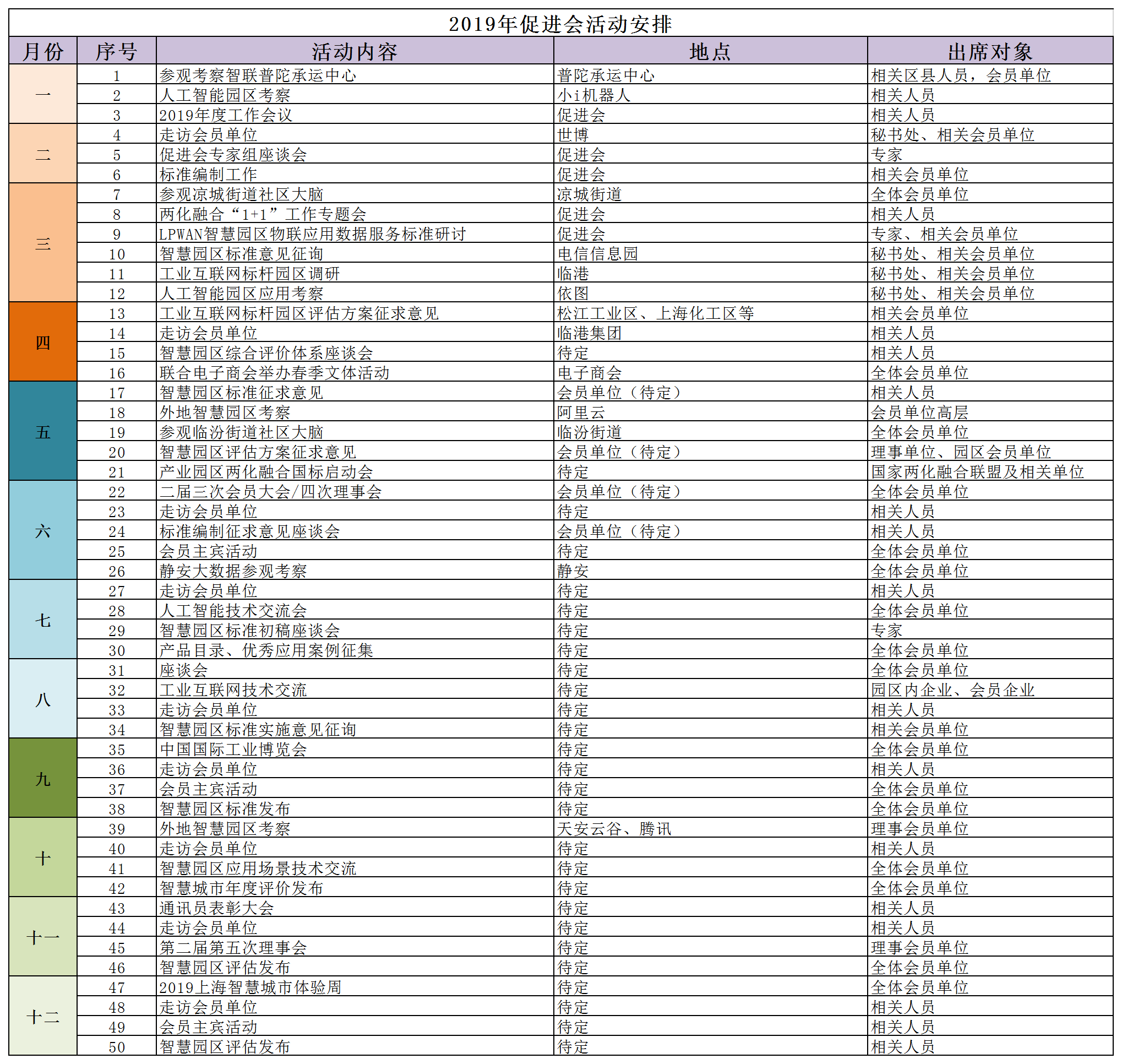Select cell 静安大数据参观考察
This screenshot has width=1122, height=1064.
tap(355, 571)
